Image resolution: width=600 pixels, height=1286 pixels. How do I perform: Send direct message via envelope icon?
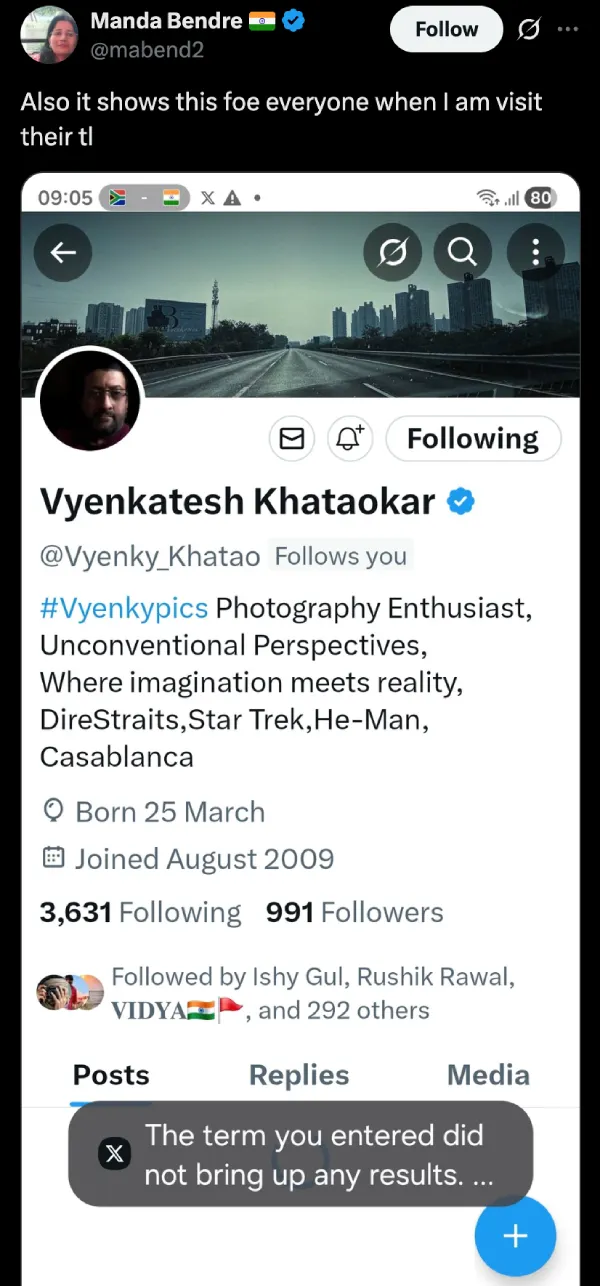coord(292,438)
